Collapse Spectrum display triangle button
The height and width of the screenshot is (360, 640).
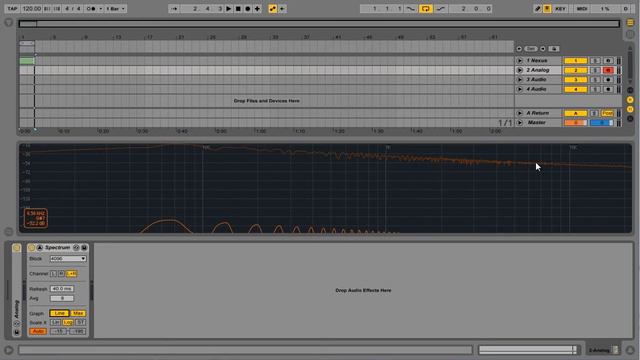40,248
